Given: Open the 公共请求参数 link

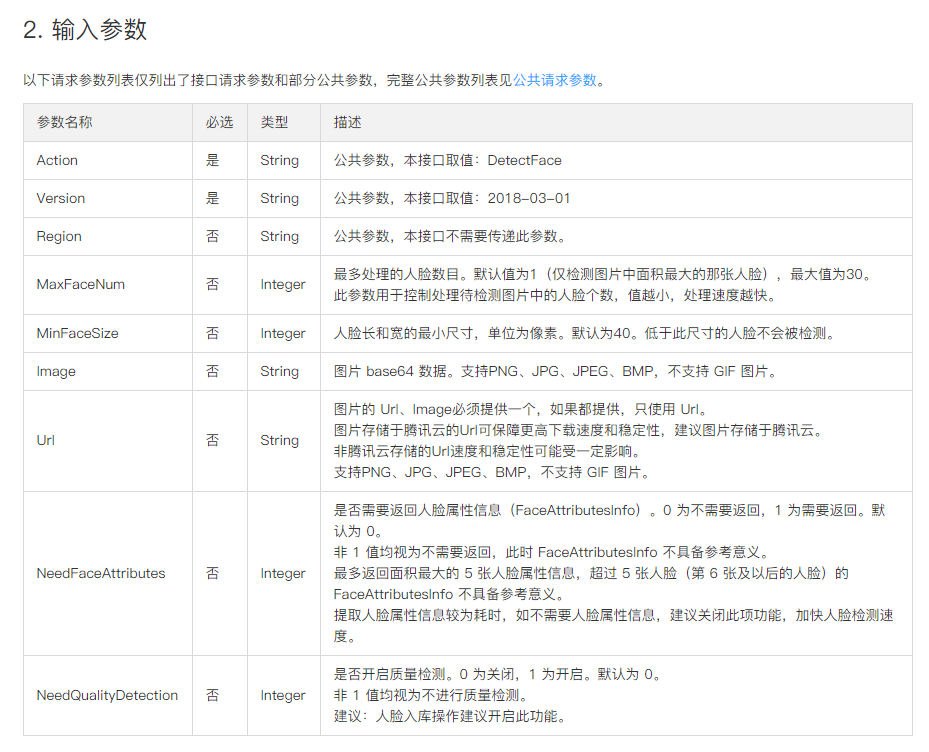Looking at the screenshot, I should point(555,80).
